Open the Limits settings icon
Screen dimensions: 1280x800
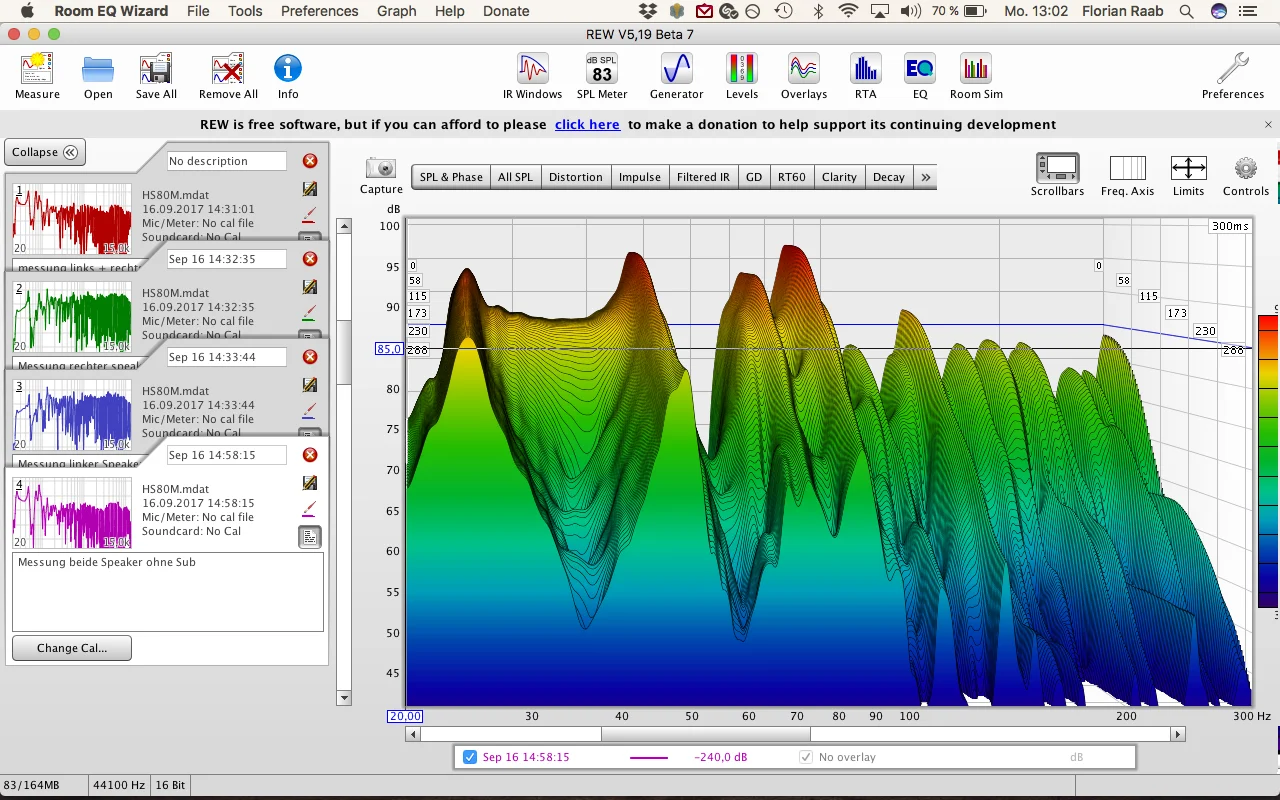tap(1188, 175)
